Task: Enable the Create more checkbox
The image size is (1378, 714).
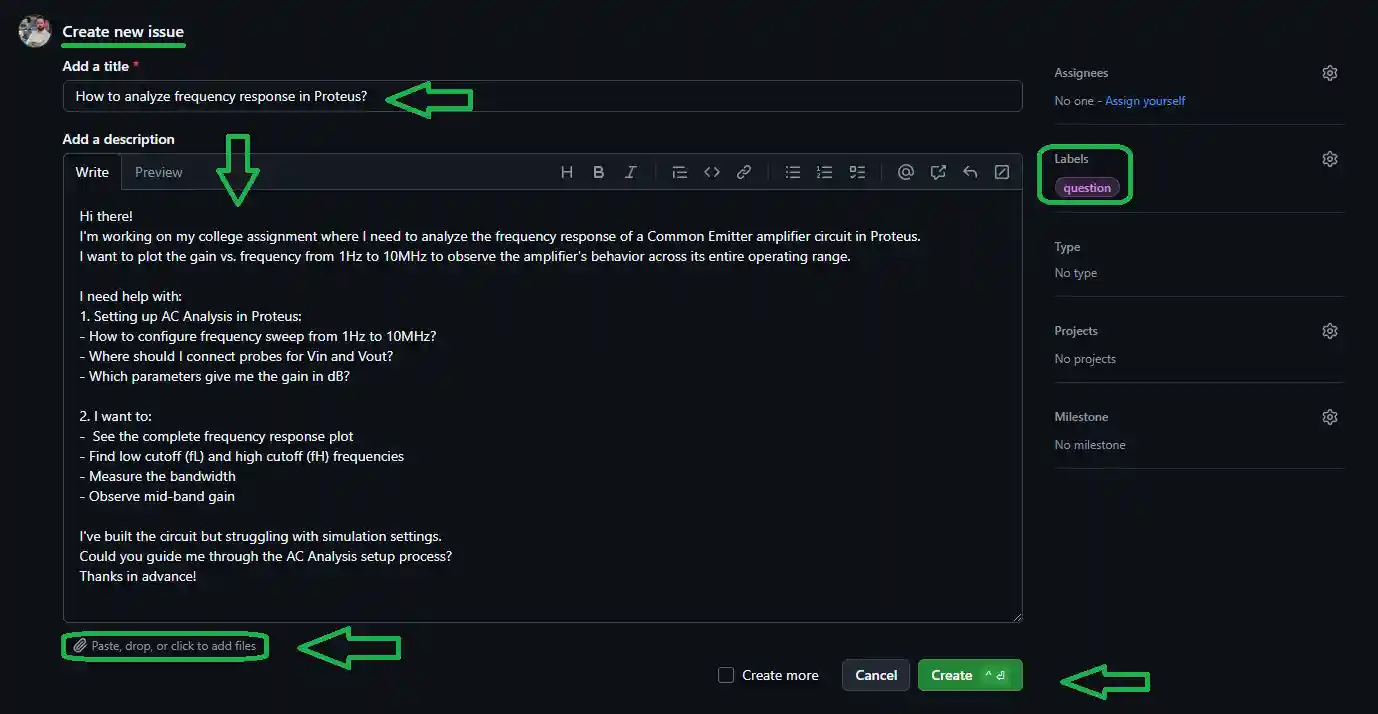Action: pyautogui.click(x=726, y=675)
